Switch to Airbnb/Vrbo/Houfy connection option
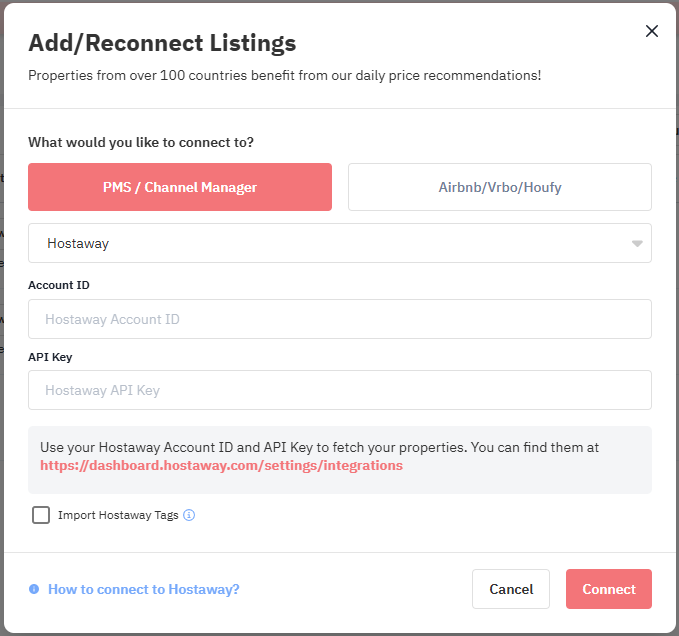Image resolution: width=679 pixels, height=636 pixels. coord(500,187)
